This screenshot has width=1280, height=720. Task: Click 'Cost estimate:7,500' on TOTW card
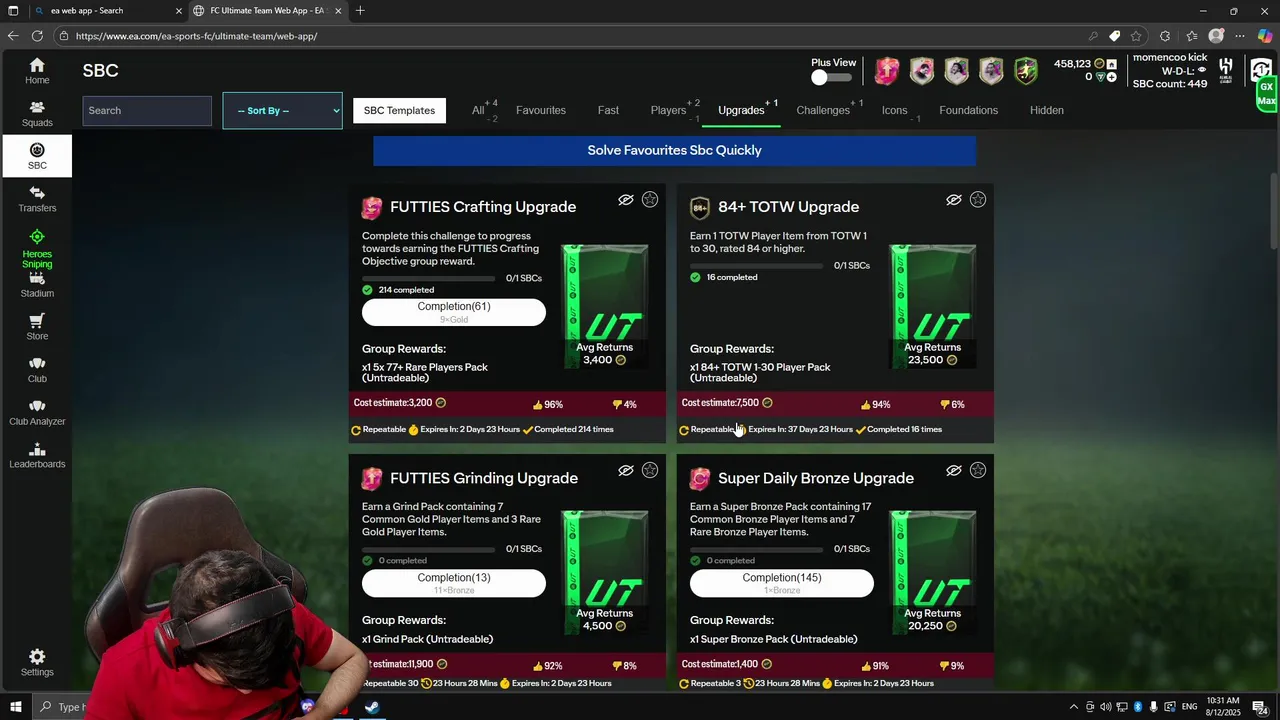click(x=720, y=403)
